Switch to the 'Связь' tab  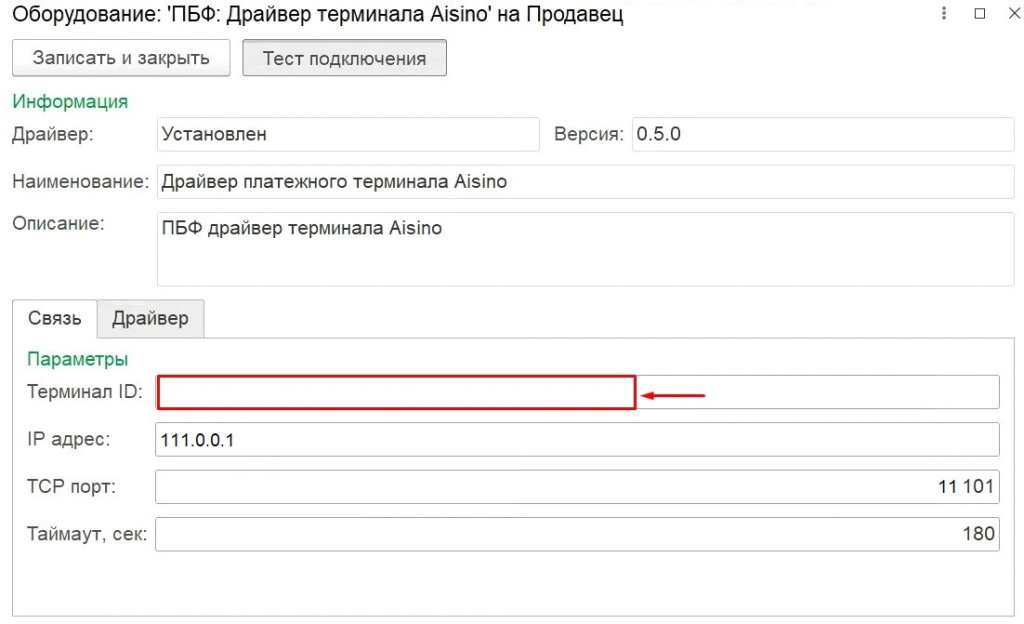point(55,318)
